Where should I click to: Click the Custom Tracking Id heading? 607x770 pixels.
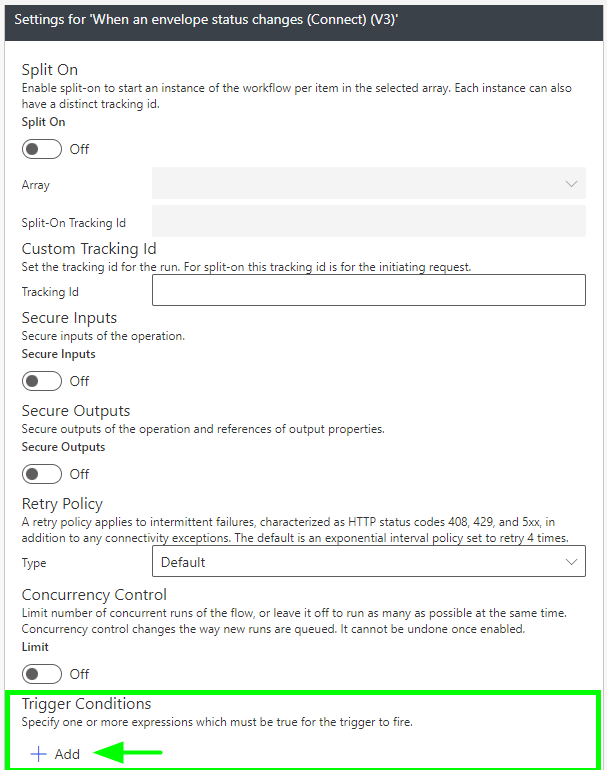pos(89,248)
